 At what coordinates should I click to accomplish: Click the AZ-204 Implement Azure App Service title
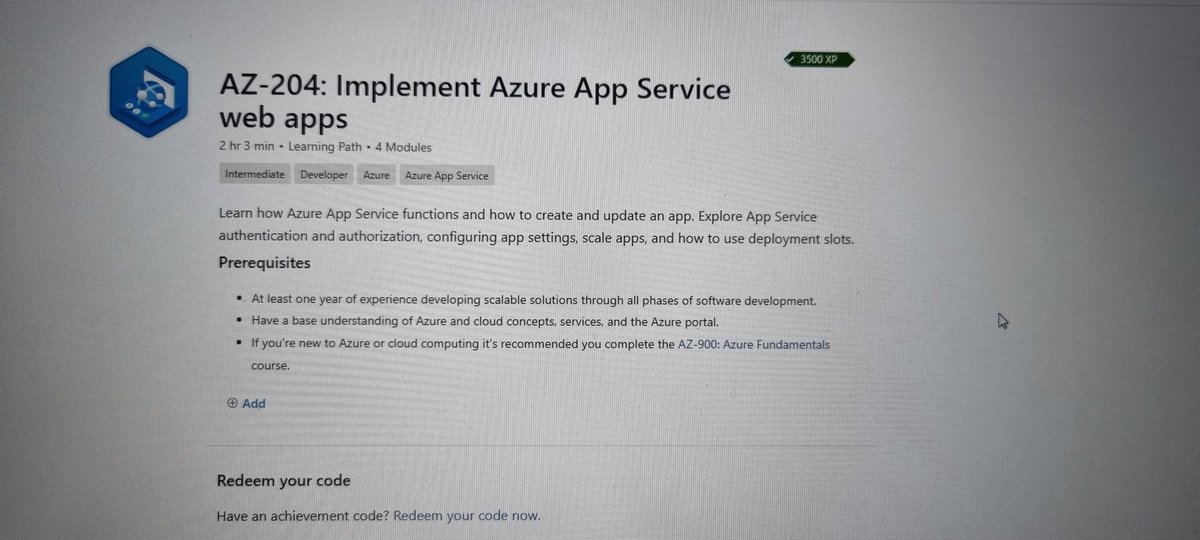coord(475,102)
